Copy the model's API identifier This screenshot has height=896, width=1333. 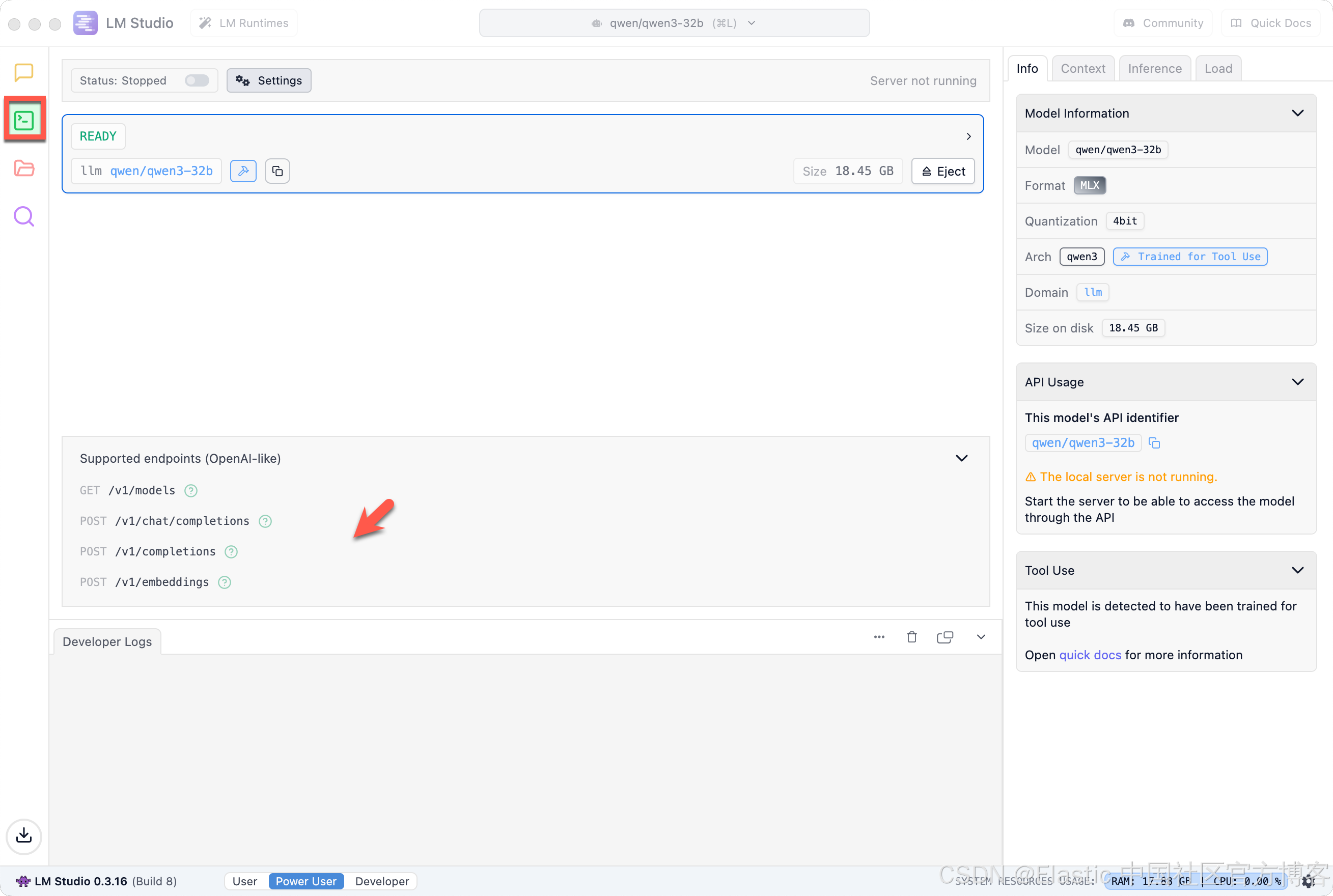[1154, 443]
